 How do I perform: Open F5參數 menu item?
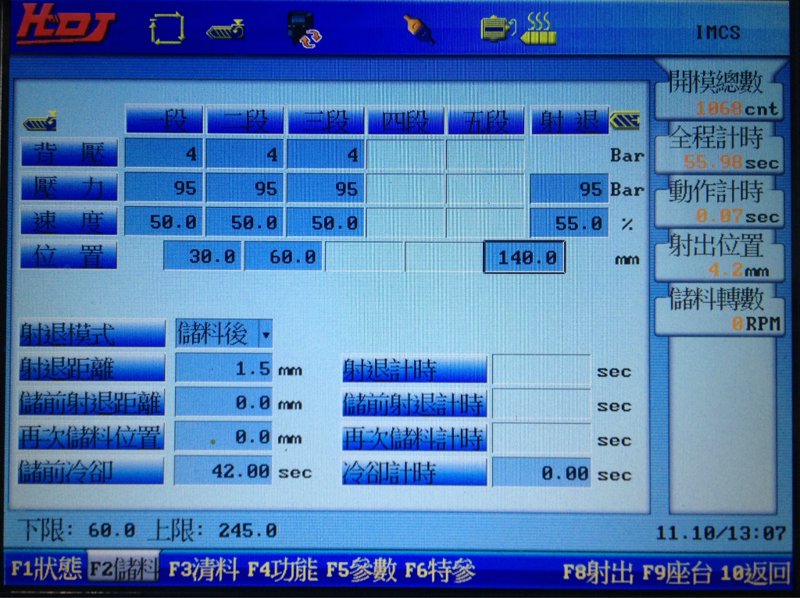pos(361,569)
